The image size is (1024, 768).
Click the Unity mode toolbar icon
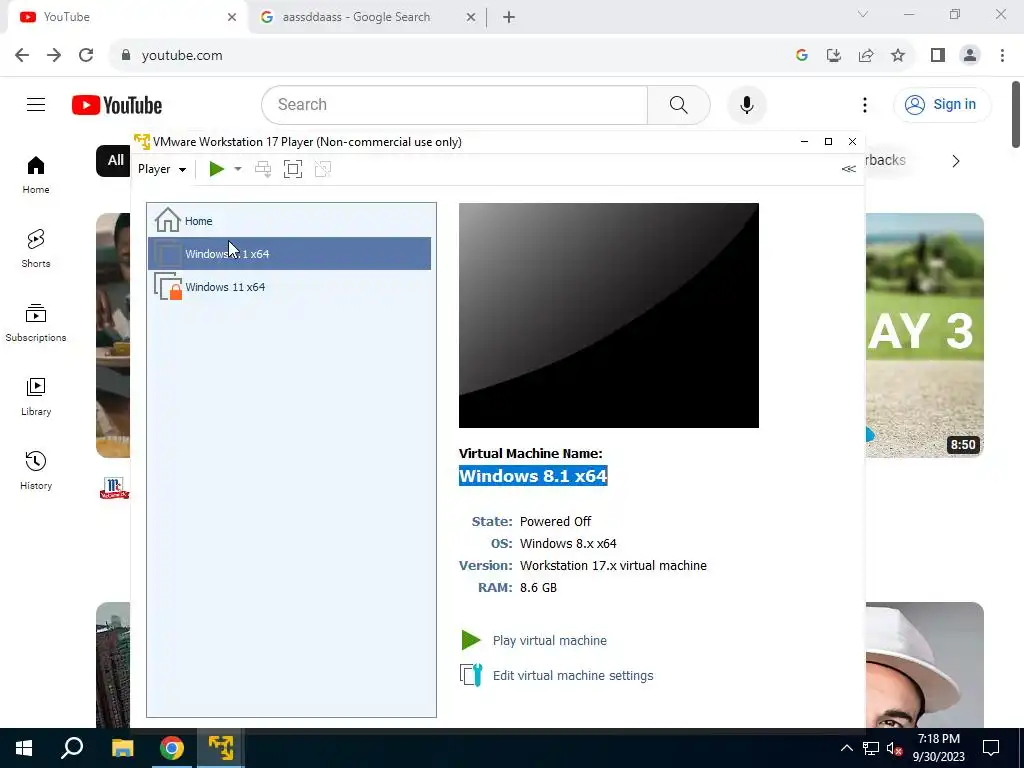[323, 169]
